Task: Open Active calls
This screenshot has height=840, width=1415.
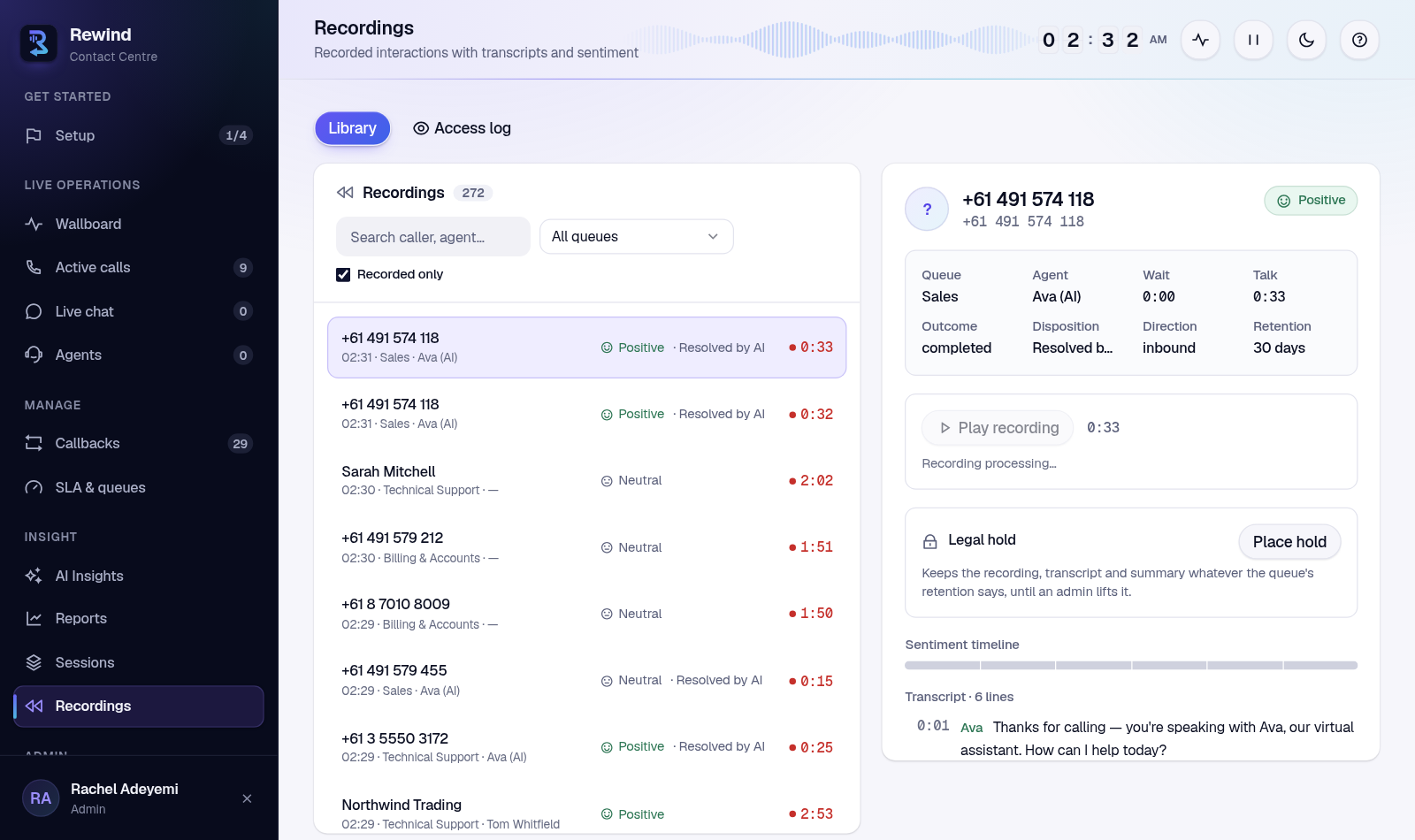Action: [x=139, y=267]
